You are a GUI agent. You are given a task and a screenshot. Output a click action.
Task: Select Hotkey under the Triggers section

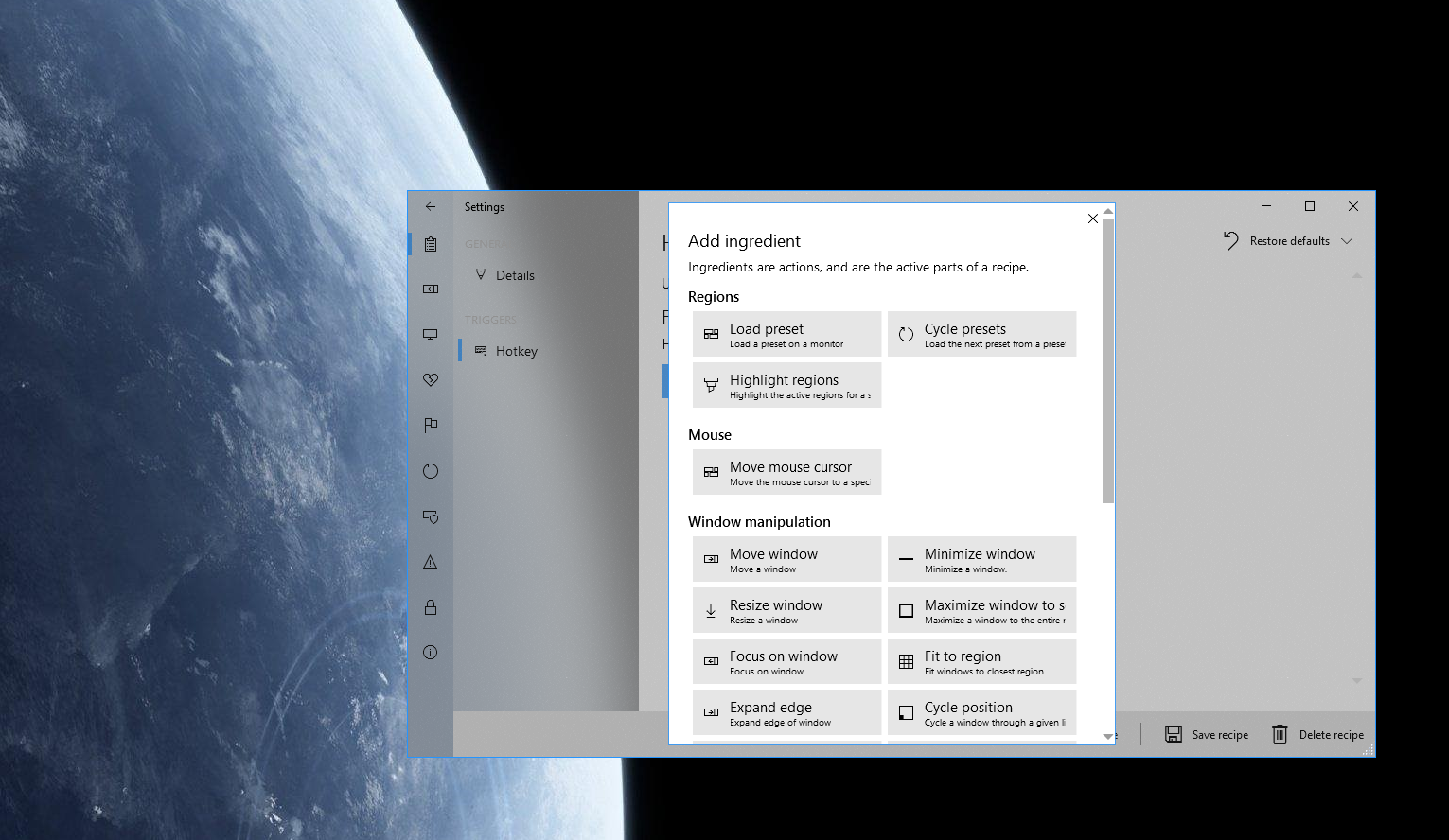coord(517,350)
